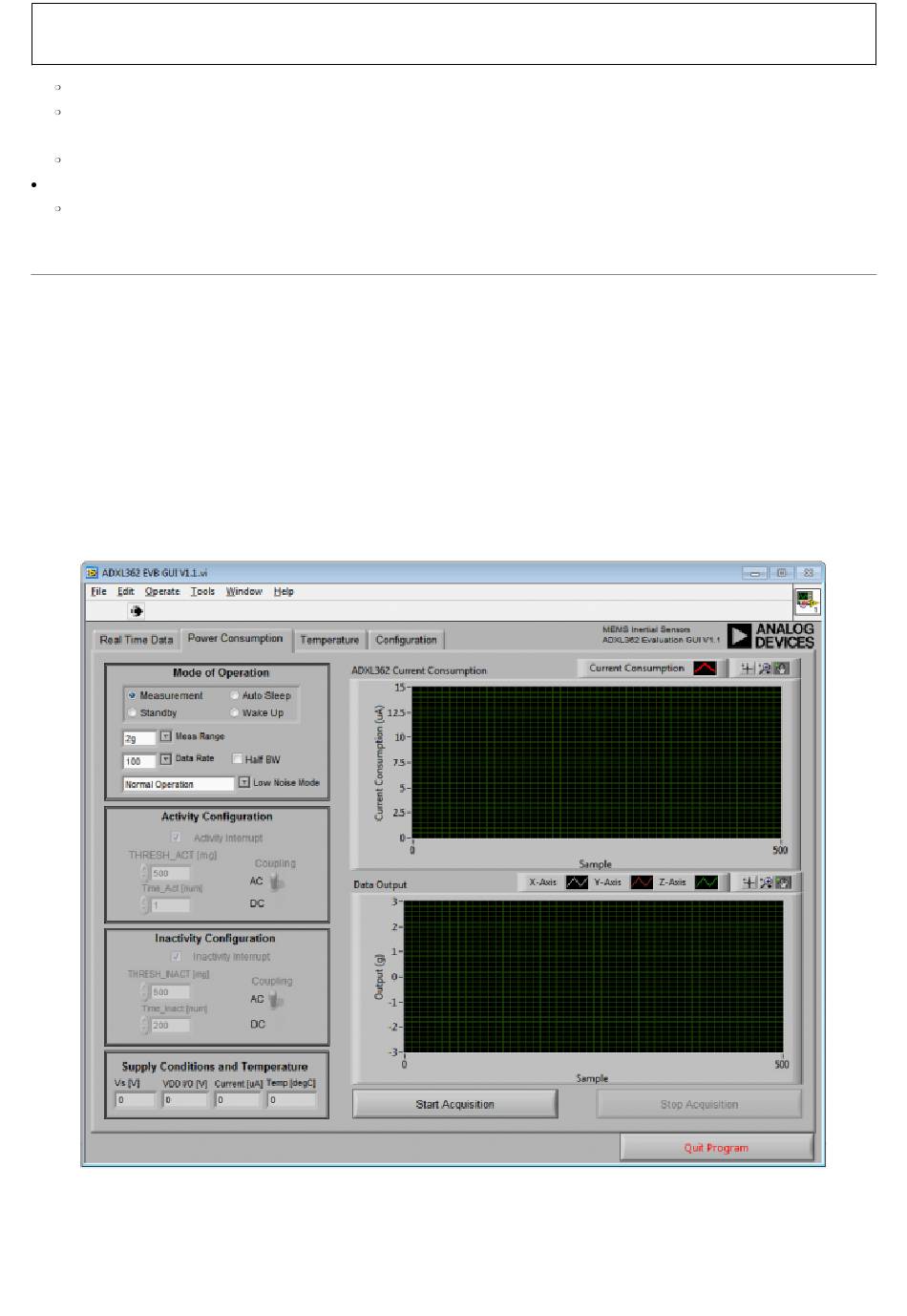The width and height of the screenshot is (907, 1316).
Task: Click the LabVIEW VI icon in title bar
Action: pyautogui.click(x=93, y=573)
